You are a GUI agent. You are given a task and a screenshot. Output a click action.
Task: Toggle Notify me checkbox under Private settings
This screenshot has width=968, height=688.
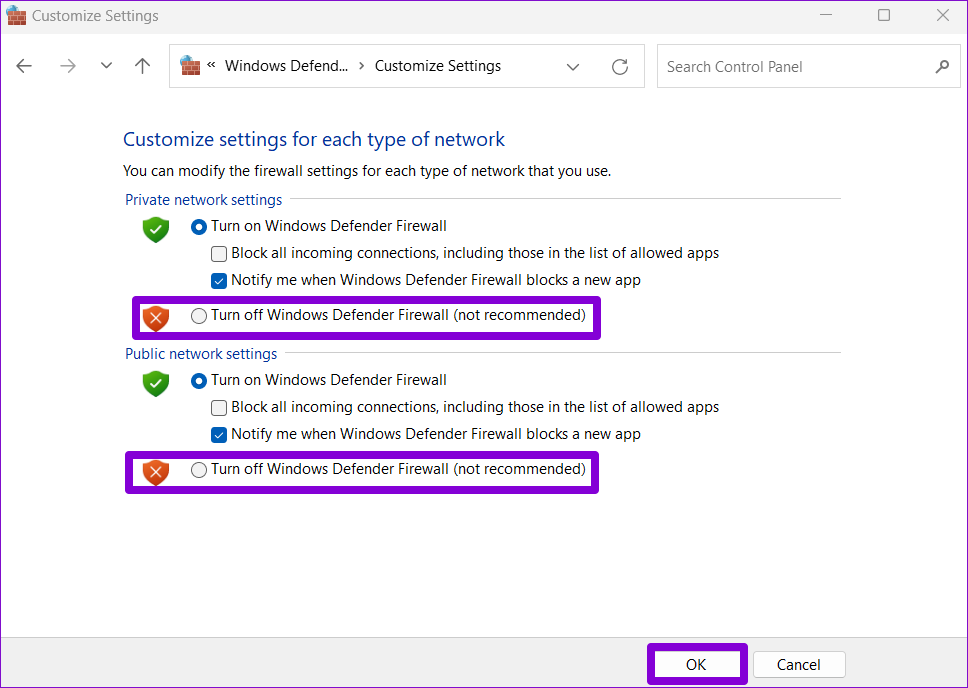[219, 281]
